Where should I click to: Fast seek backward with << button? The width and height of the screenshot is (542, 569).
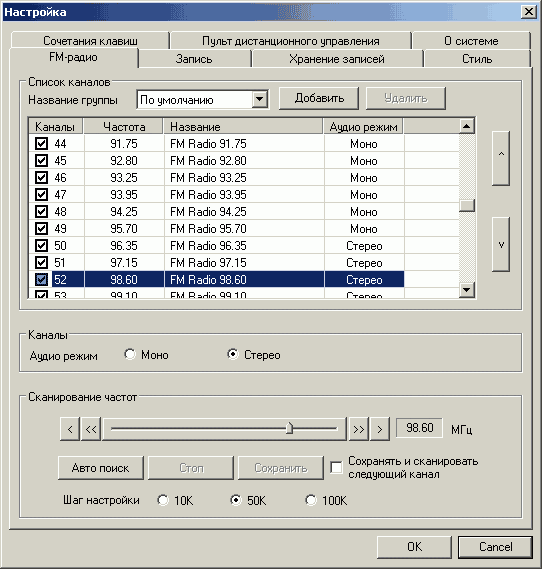(x=91, y=429)
